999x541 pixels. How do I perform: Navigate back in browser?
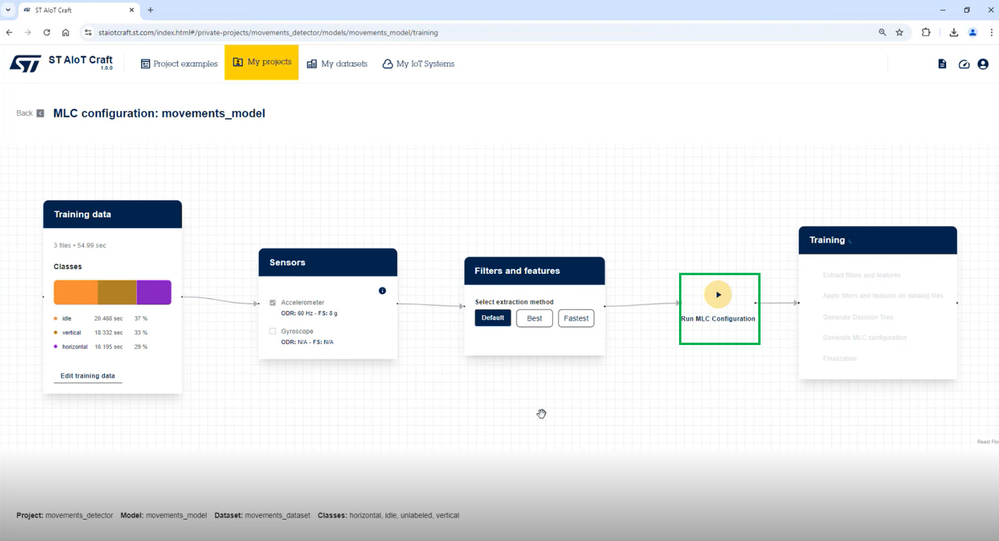click(x=9, y=32)
